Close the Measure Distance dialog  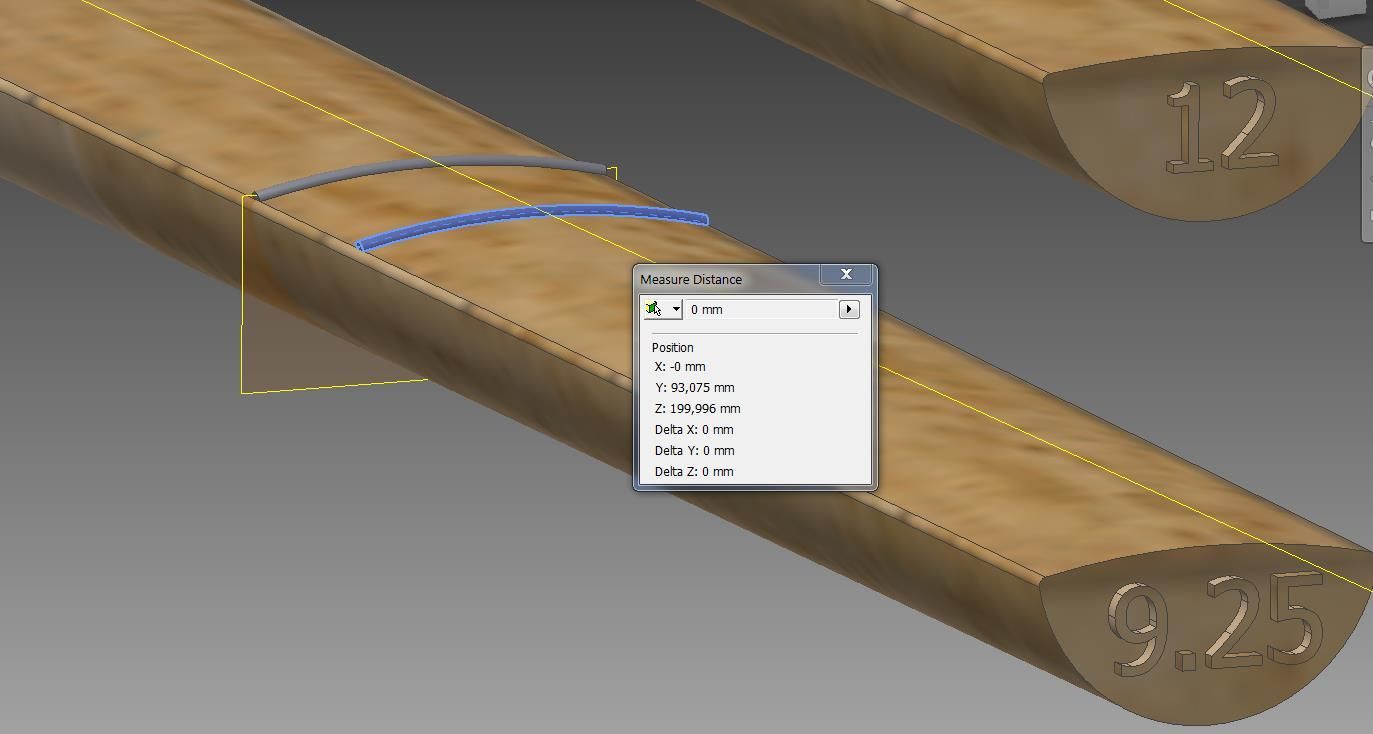[846, 274]
